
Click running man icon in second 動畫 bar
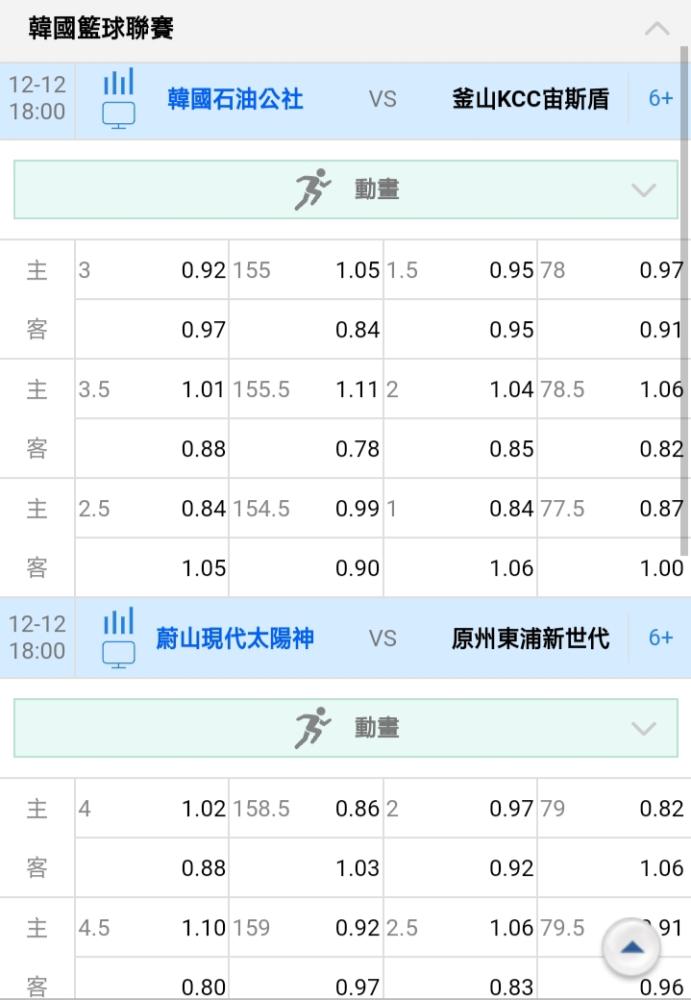coord(312,728)
